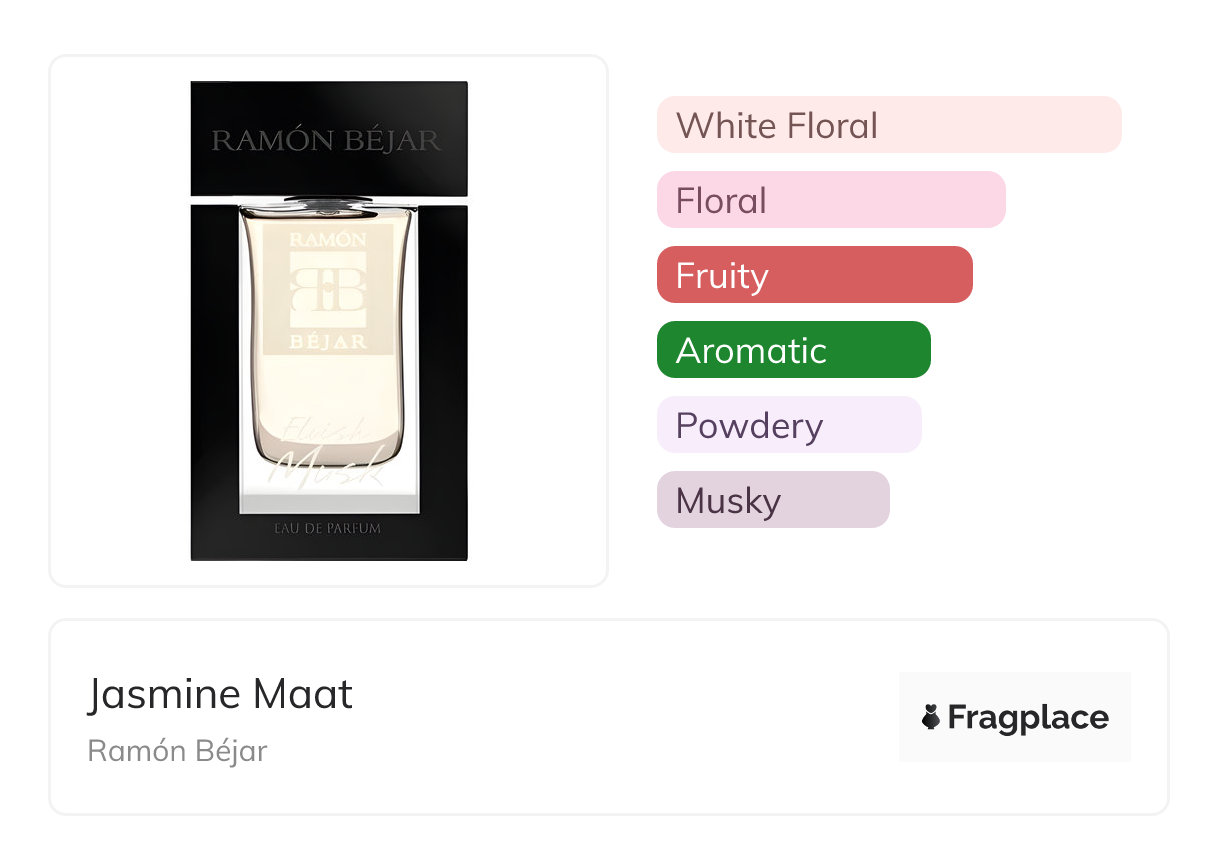The image size is (1218, 864).
Task: Click the red Fruity accord bar
Action: [x=814, y=275]
